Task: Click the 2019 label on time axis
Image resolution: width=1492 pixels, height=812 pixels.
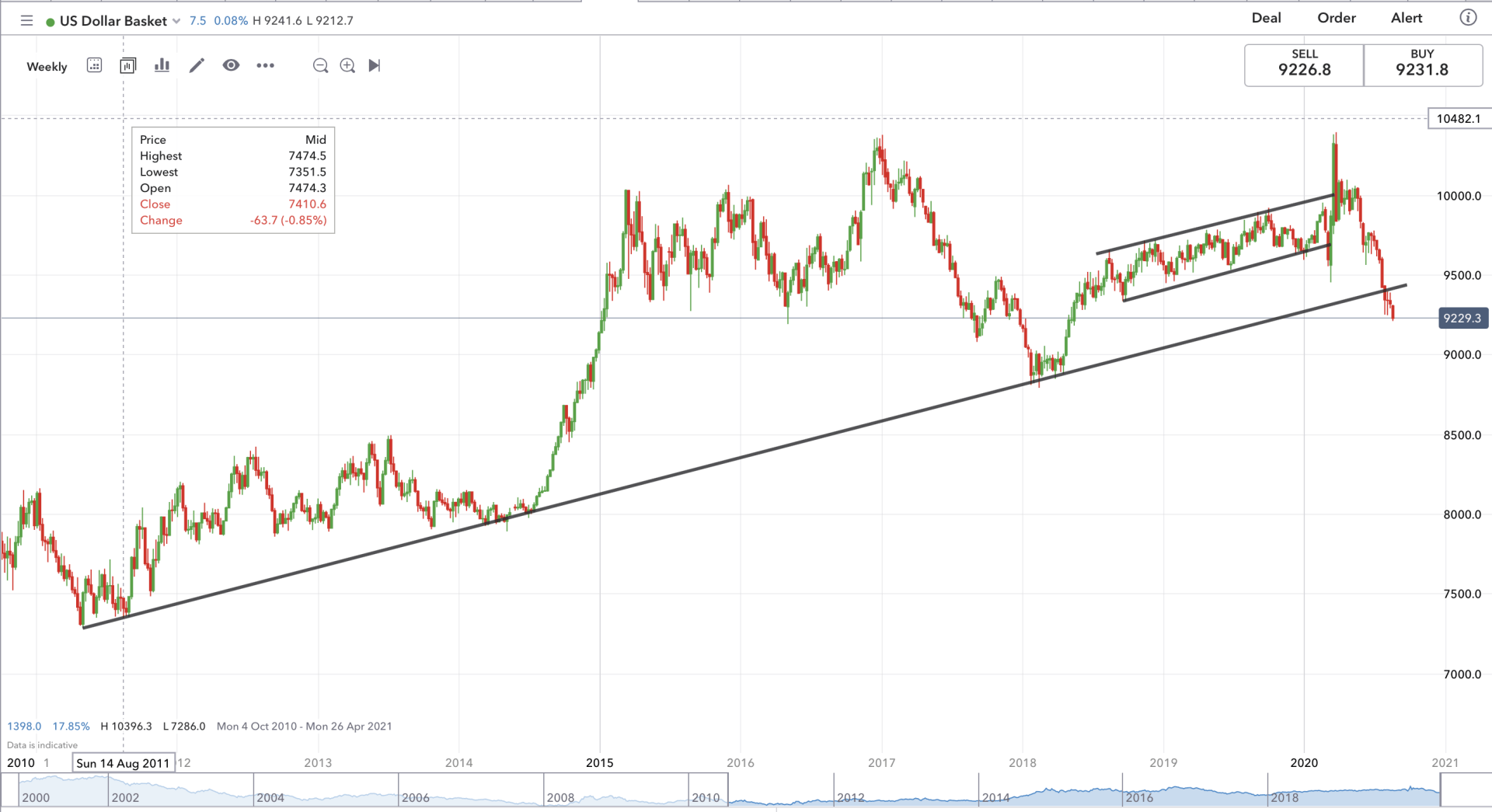Action: tap(1163, 763)
